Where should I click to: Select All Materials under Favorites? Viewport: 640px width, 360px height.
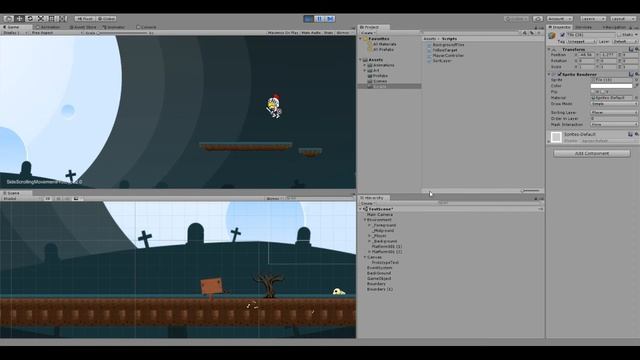click(x=384, y=44)
